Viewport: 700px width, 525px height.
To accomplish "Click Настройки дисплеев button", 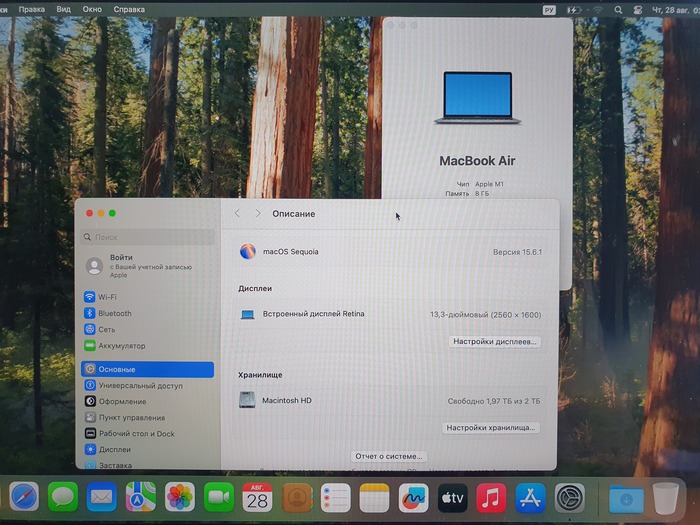I will [x=494, y=342].
